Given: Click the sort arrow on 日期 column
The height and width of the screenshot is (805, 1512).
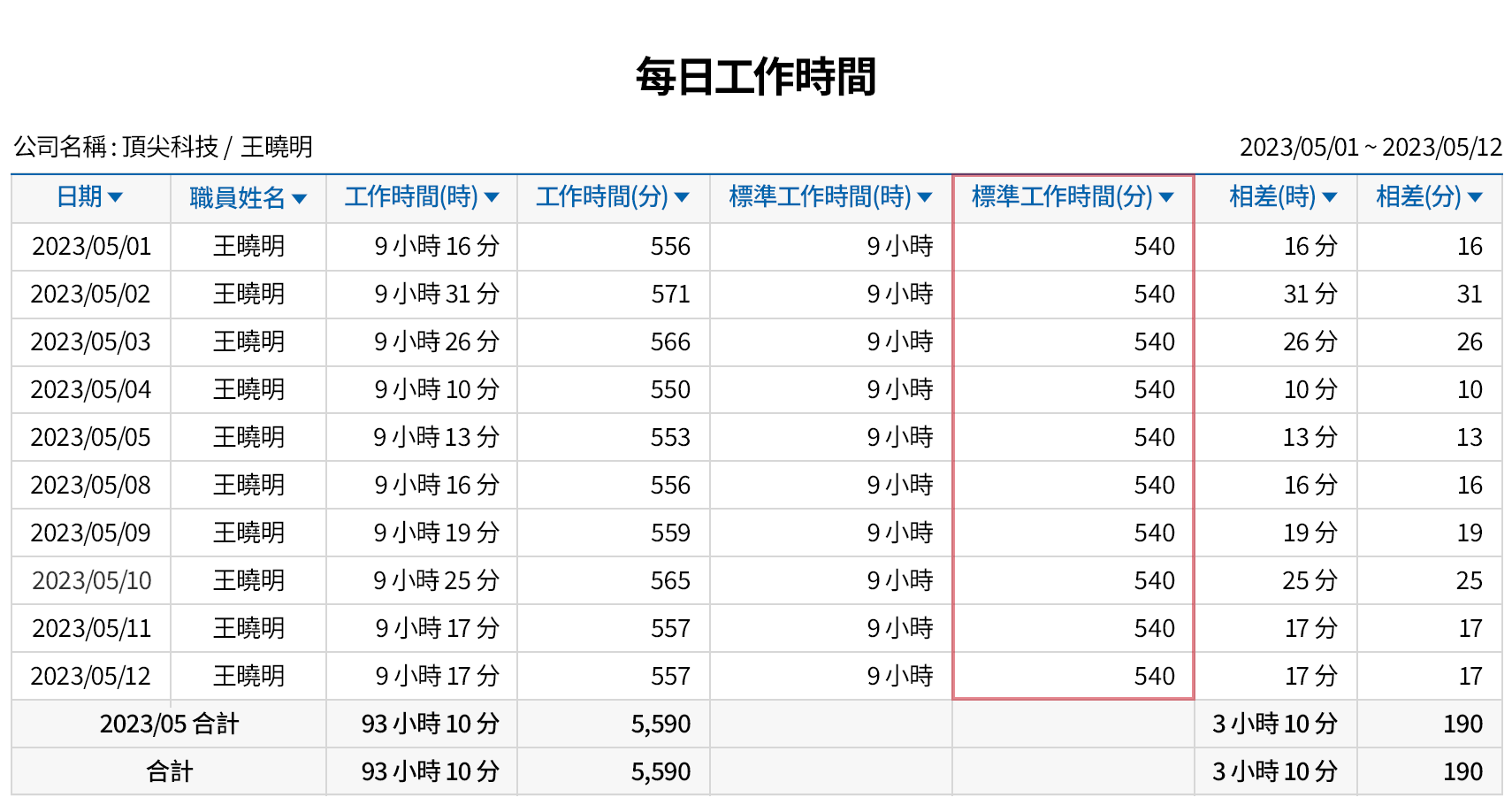Looking at the screenshot, I should (118, 198).
